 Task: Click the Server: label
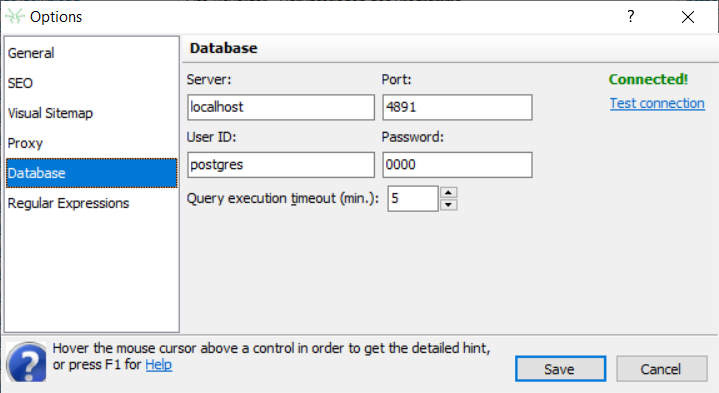click(x=209, y=79)
